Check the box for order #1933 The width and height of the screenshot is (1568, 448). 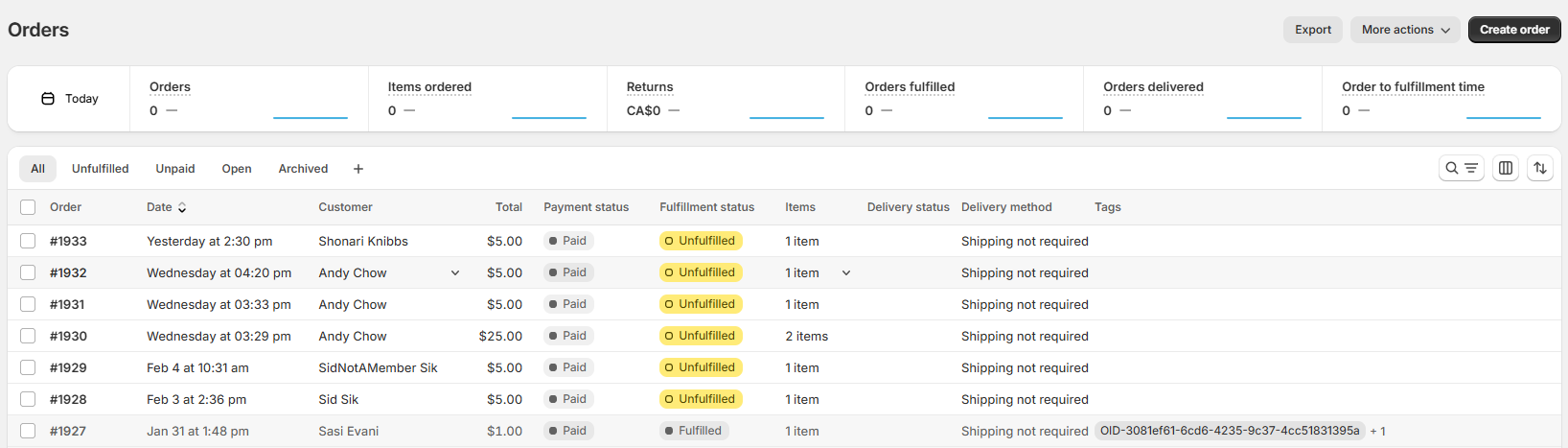click(28, 241)
